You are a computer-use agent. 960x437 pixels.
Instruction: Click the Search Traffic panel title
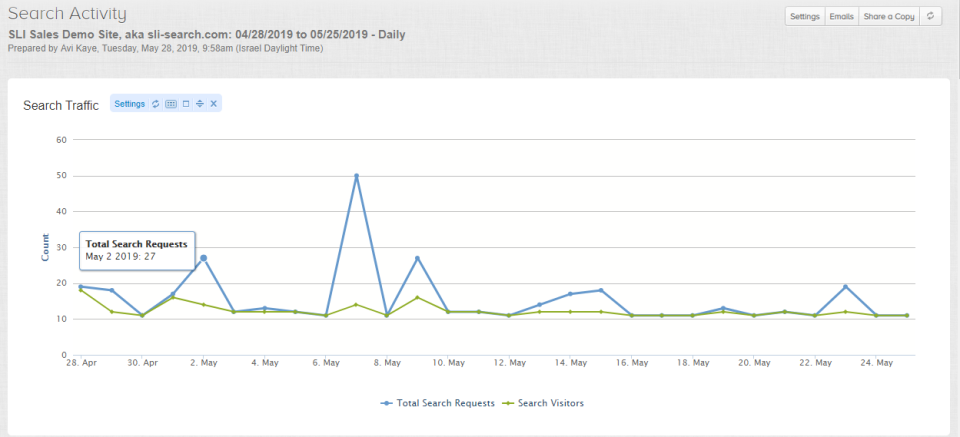pyautogui.click(x=61, y=105)
